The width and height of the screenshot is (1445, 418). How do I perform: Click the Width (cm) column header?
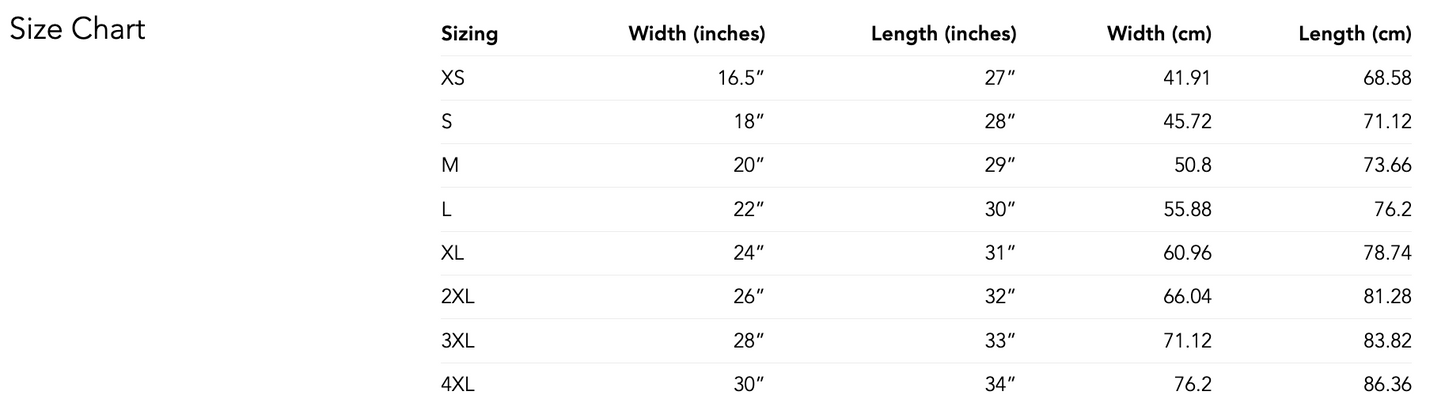coord(1159,34)
